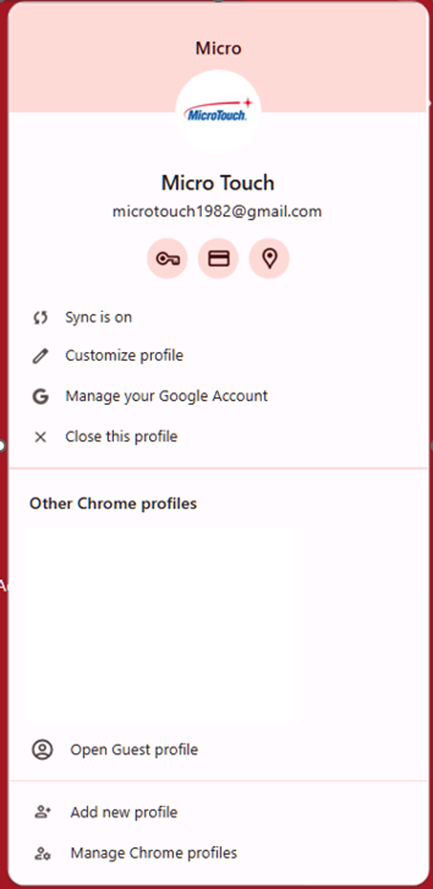Open Manage your Google Account
This screenshot has height=889, width=433.
point(218,396)
